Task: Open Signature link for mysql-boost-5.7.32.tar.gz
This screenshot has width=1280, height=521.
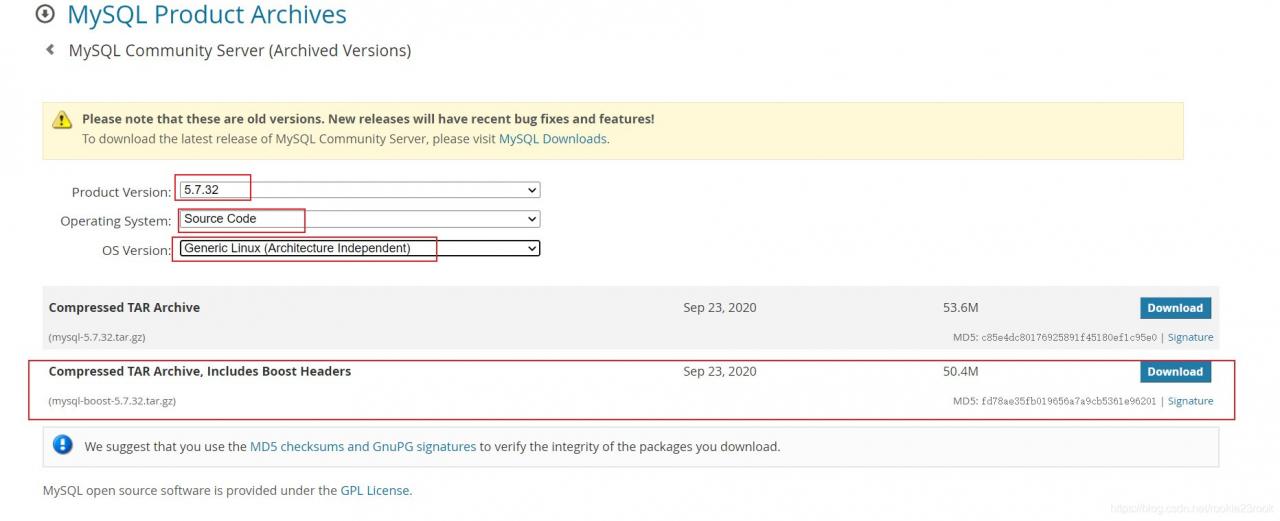Action: tap(1190, 401)
